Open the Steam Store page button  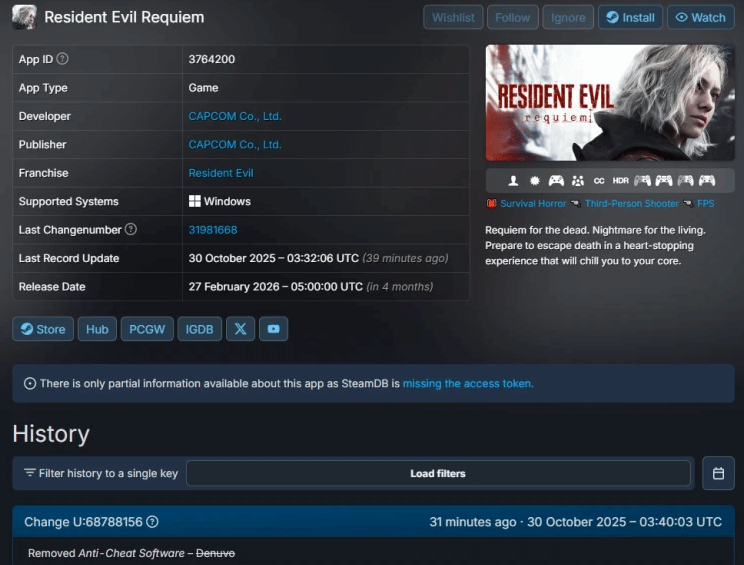[x=43, y=329]
